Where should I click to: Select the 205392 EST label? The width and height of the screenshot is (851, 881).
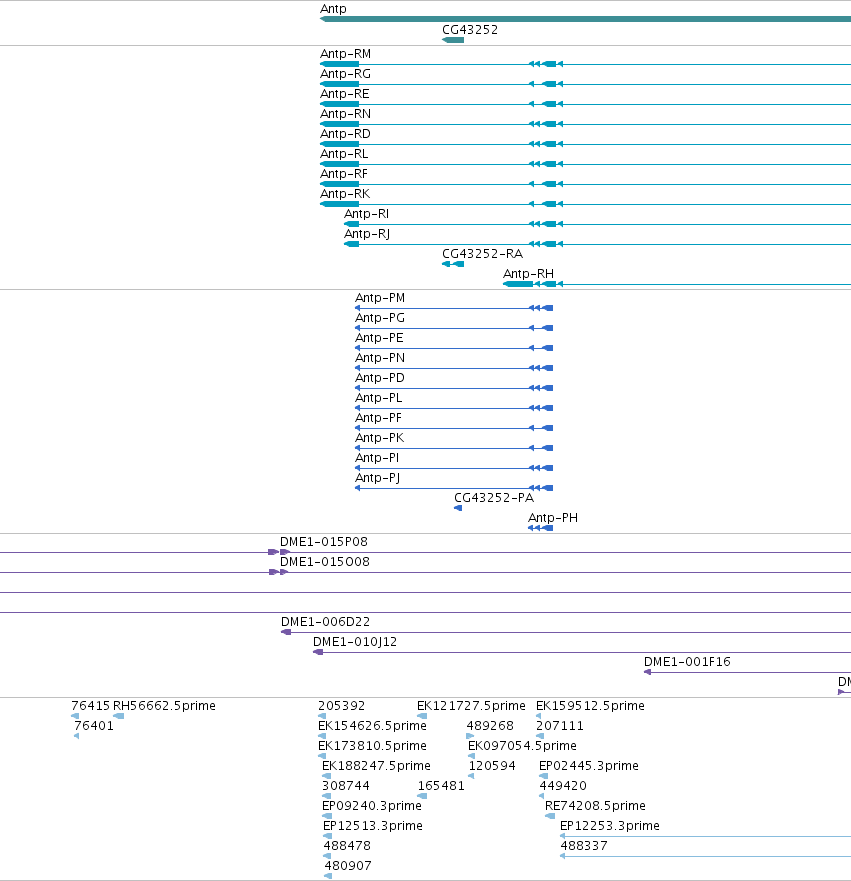pyautogui.click(x=342, y=706)
